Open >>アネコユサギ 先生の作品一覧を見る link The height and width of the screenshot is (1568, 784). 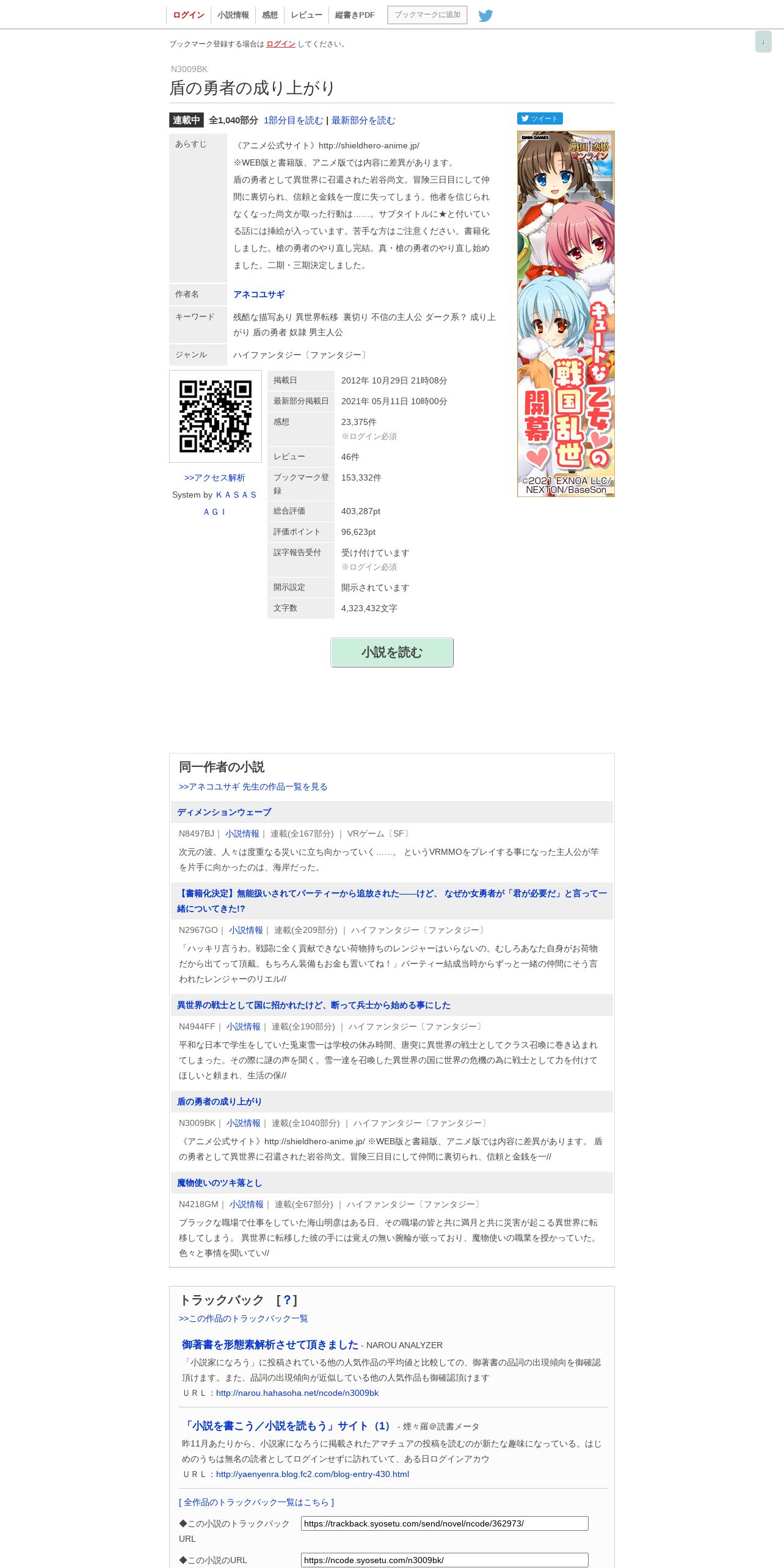coord(253,786)
